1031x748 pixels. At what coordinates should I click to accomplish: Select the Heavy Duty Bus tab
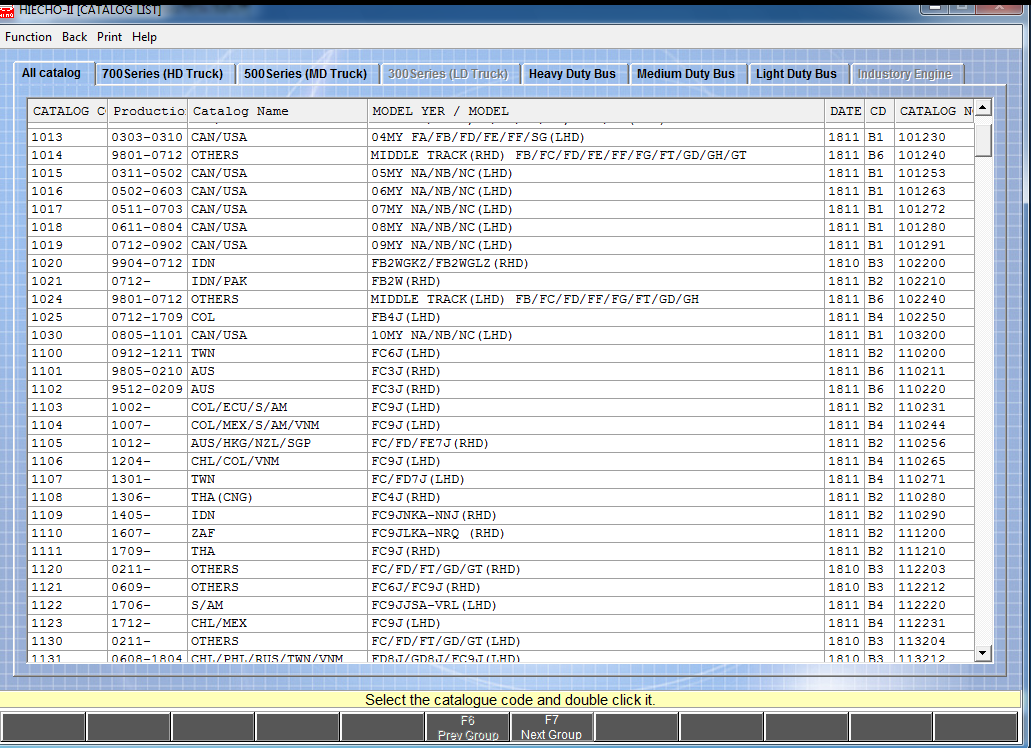coord(572,74)
